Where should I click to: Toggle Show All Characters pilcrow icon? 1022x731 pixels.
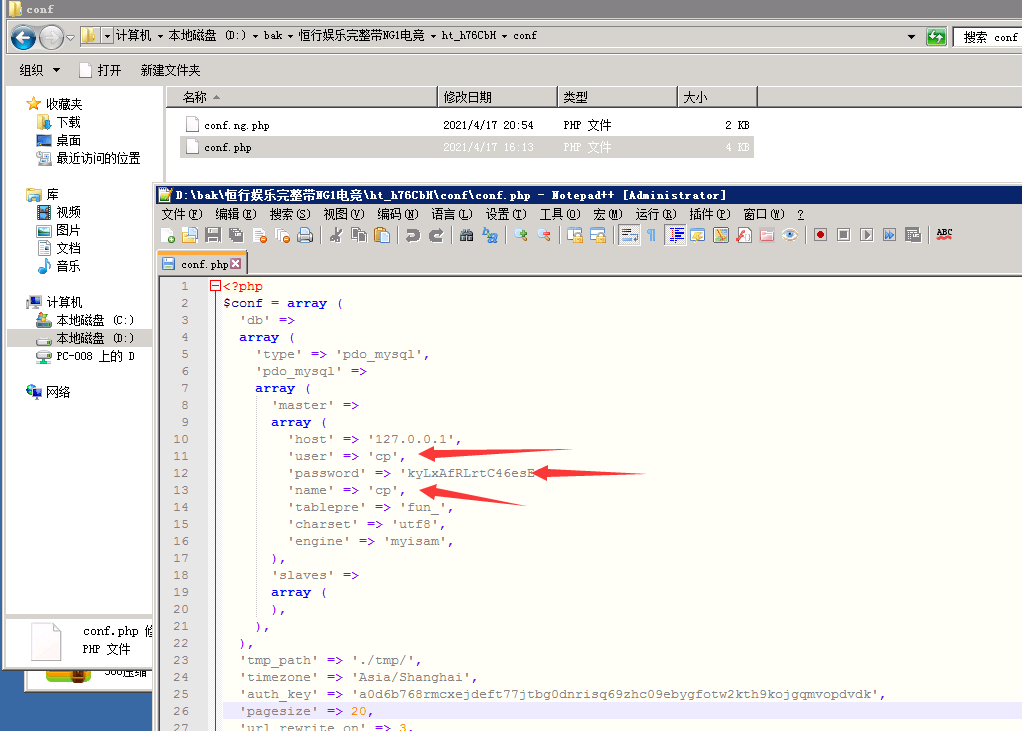(x=651, y=235)
